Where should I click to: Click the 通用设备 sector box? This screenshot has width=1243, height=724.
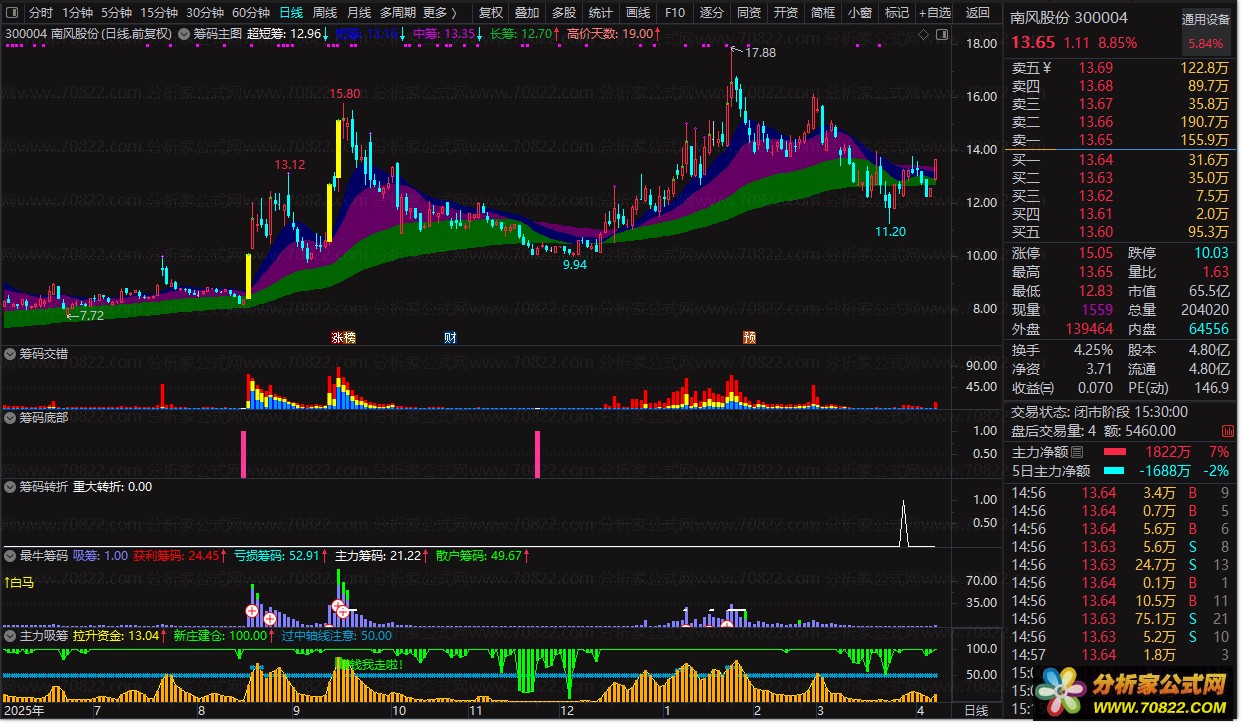tap(1205, 19)
